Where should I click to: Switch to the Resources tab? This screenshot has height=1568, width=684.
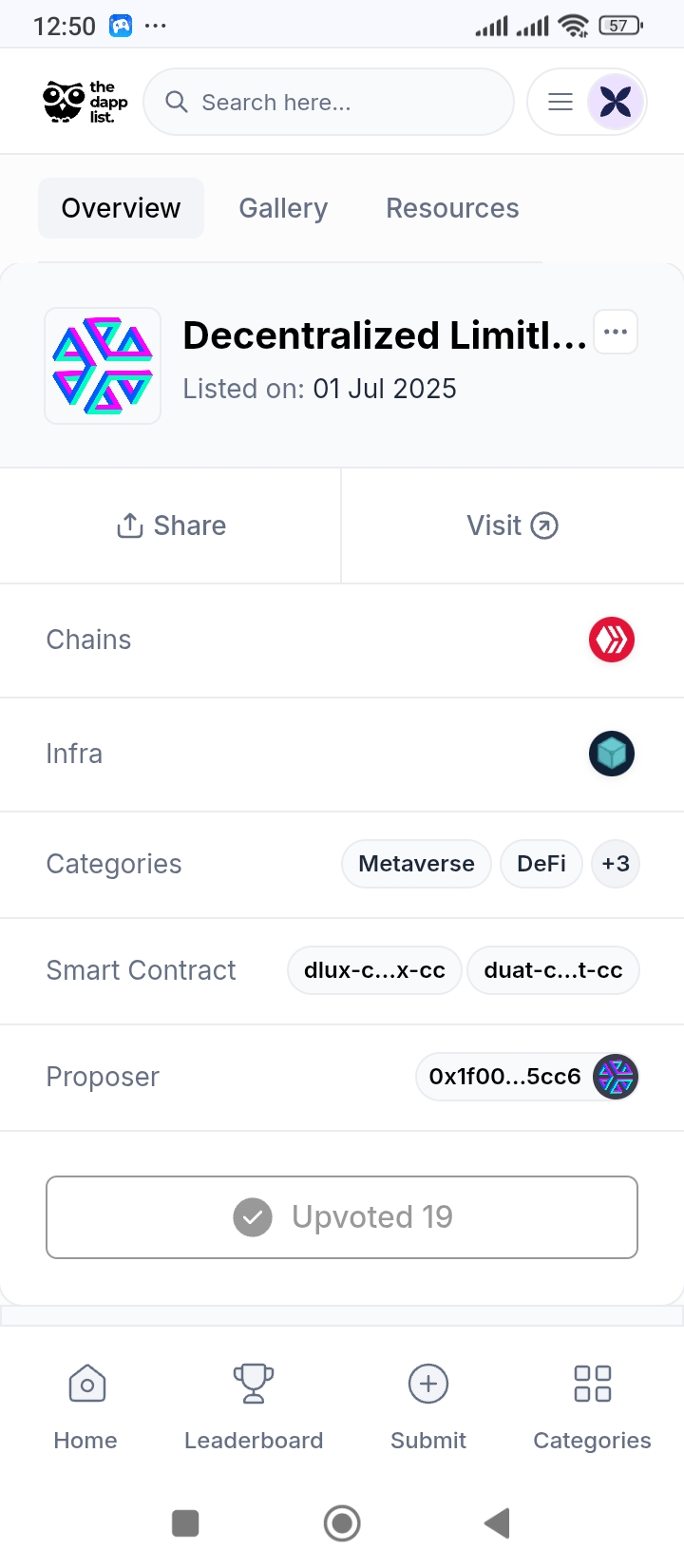tap(452, 208)
